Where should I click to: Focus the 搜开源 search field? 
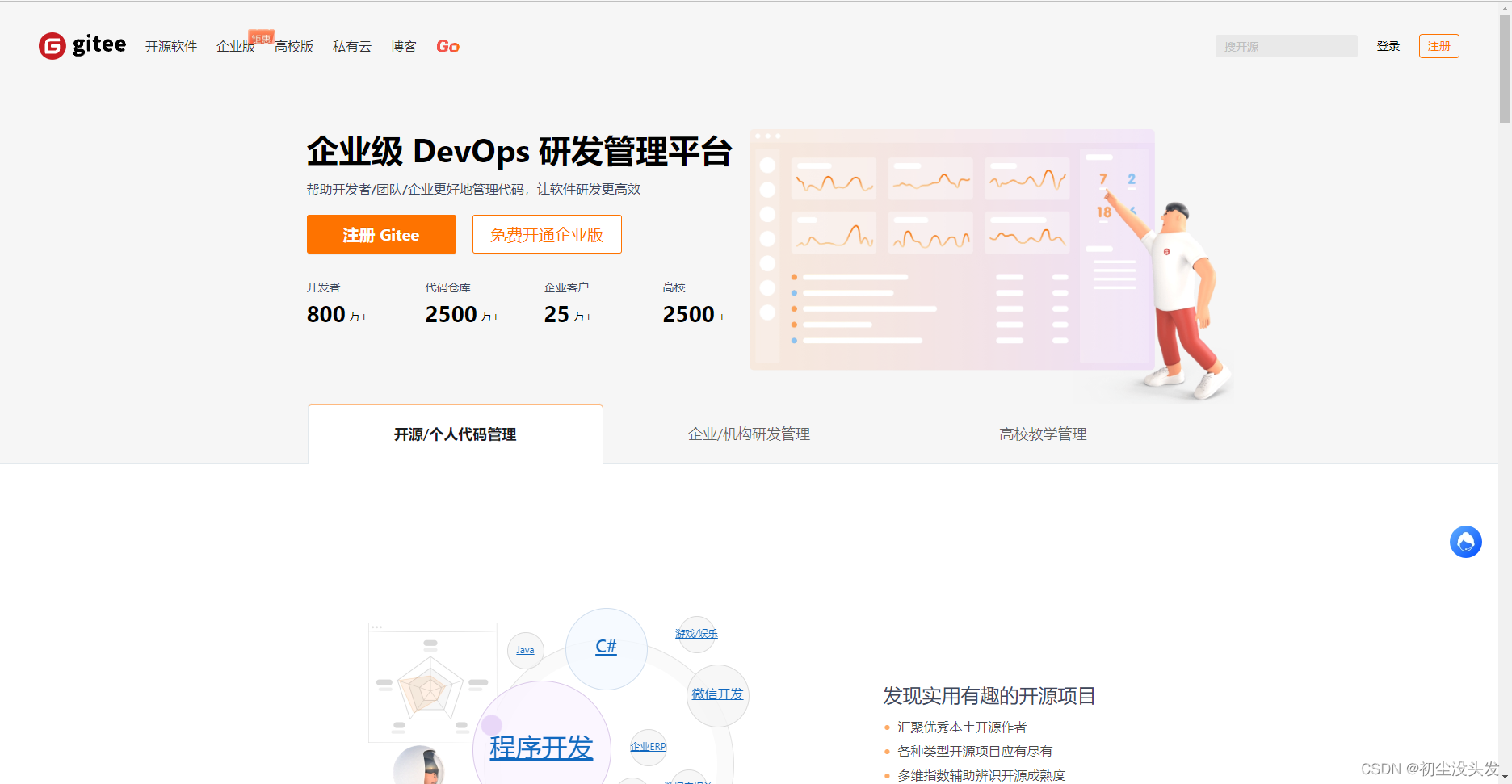(1286, 46)
